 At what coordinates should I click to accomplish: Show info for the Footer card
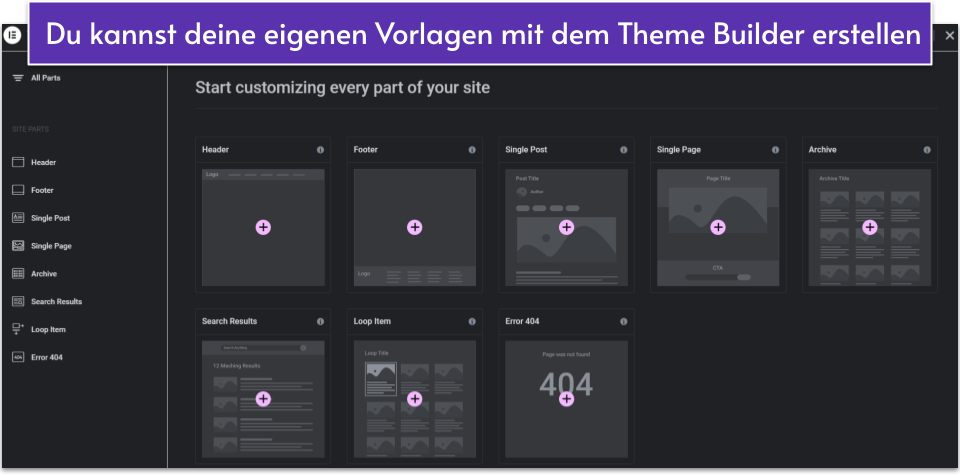click(x=472, y=150)
